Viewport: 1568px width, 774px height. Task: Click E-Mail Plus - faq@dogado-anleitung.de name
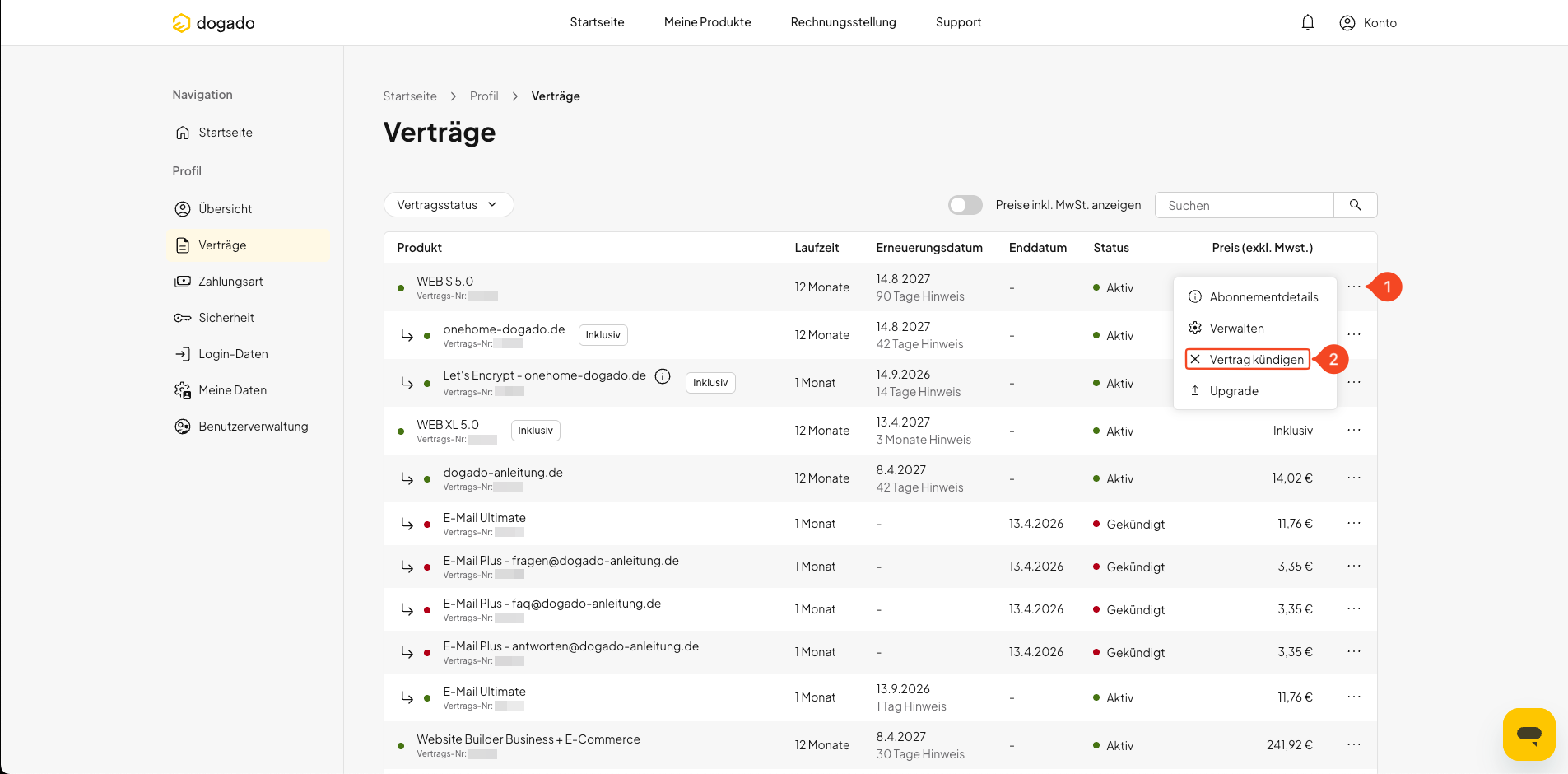pyautogui.click(x=552, y=604)
